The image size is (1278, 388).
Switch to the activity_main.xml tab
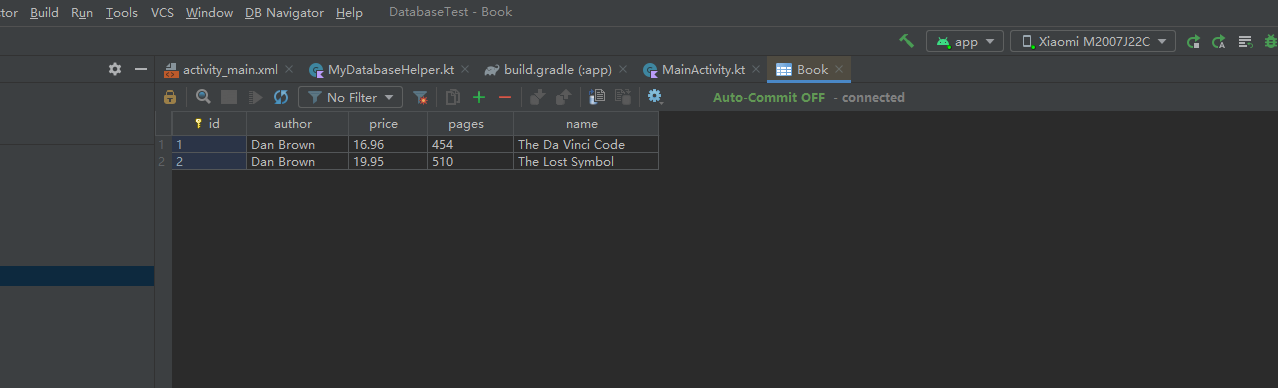coord(229,69)
